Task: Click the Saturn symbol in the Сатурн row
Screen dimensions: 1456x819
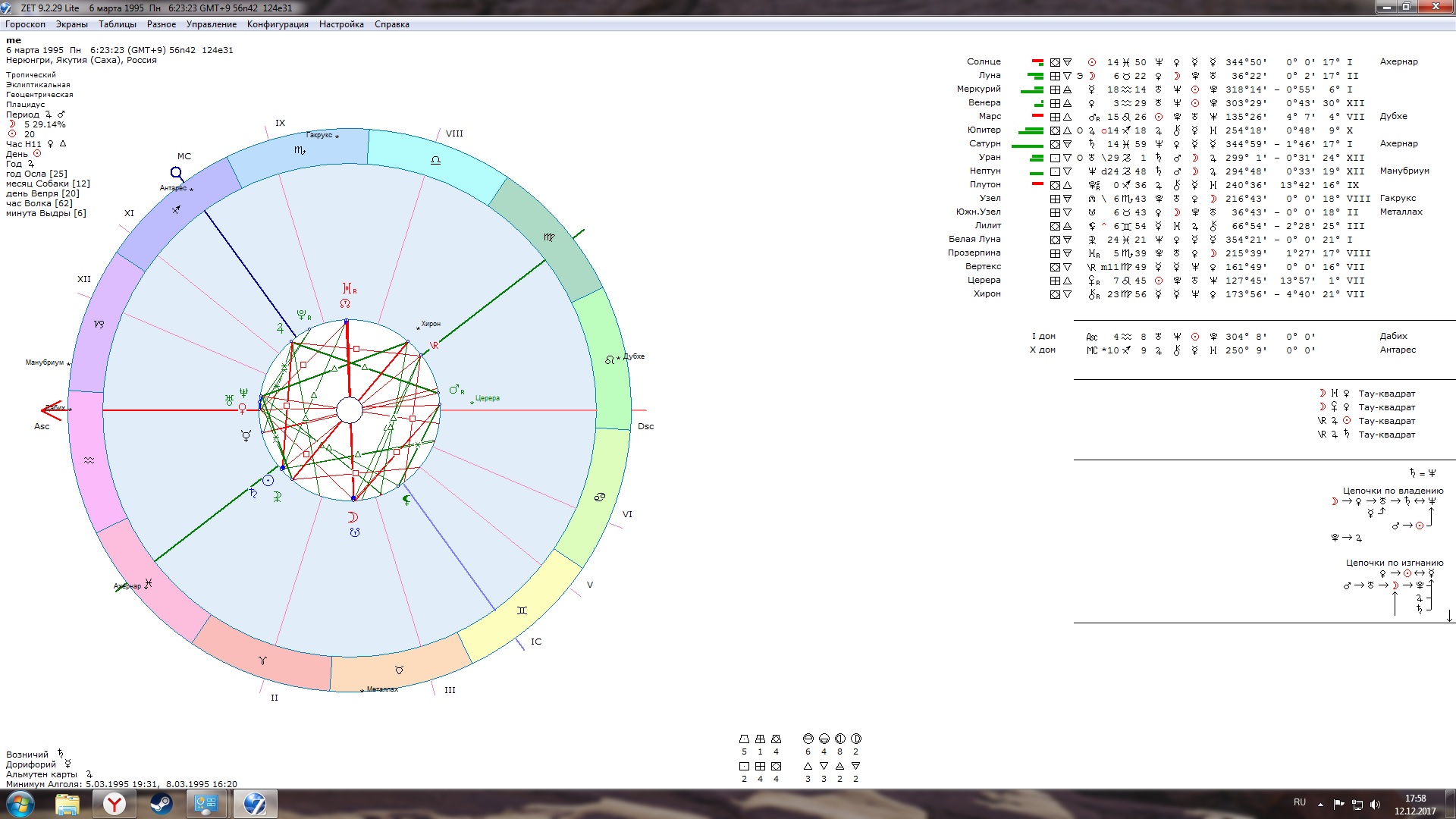Action: click(1092, 144)
